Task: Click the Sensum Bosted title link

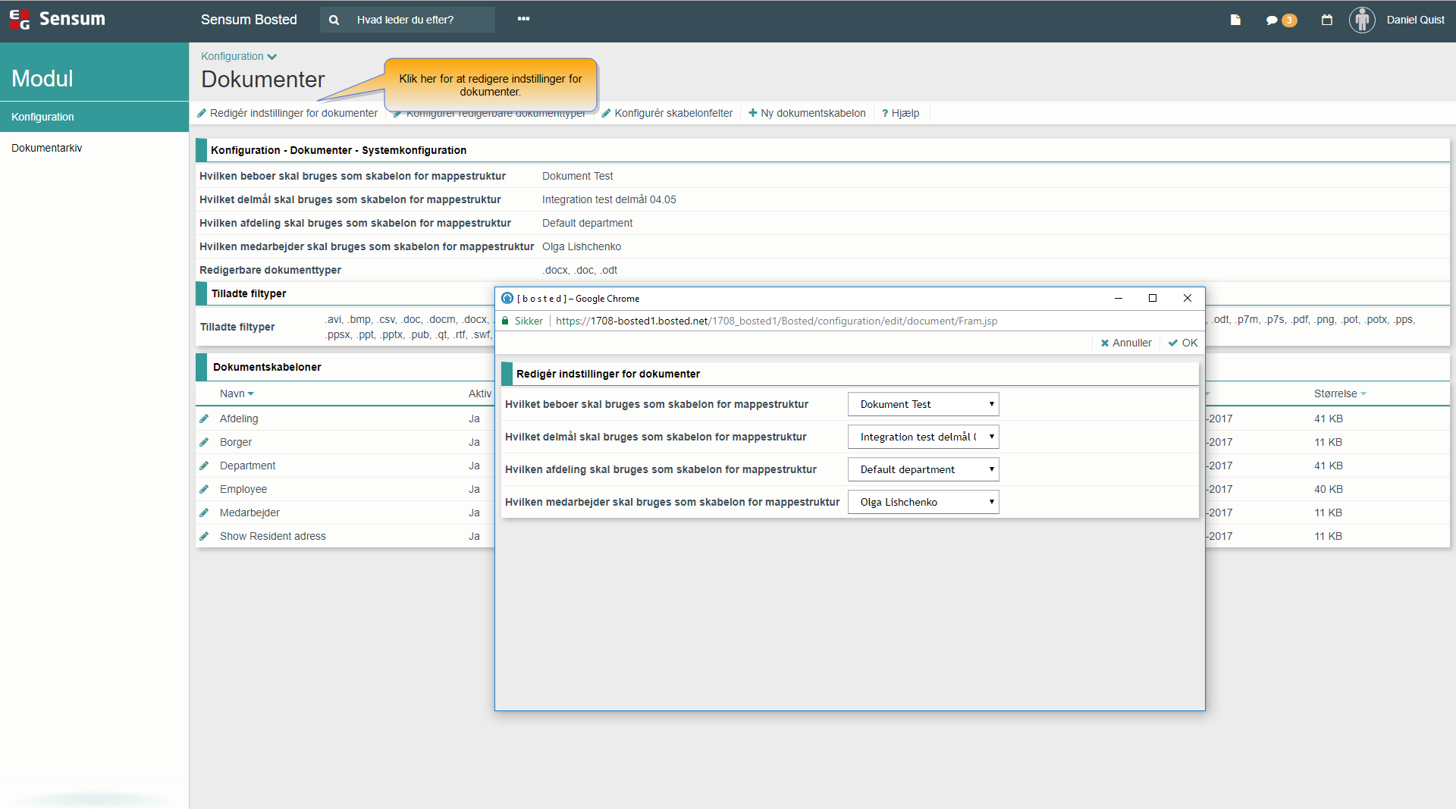Action: [x=249, y=20]
